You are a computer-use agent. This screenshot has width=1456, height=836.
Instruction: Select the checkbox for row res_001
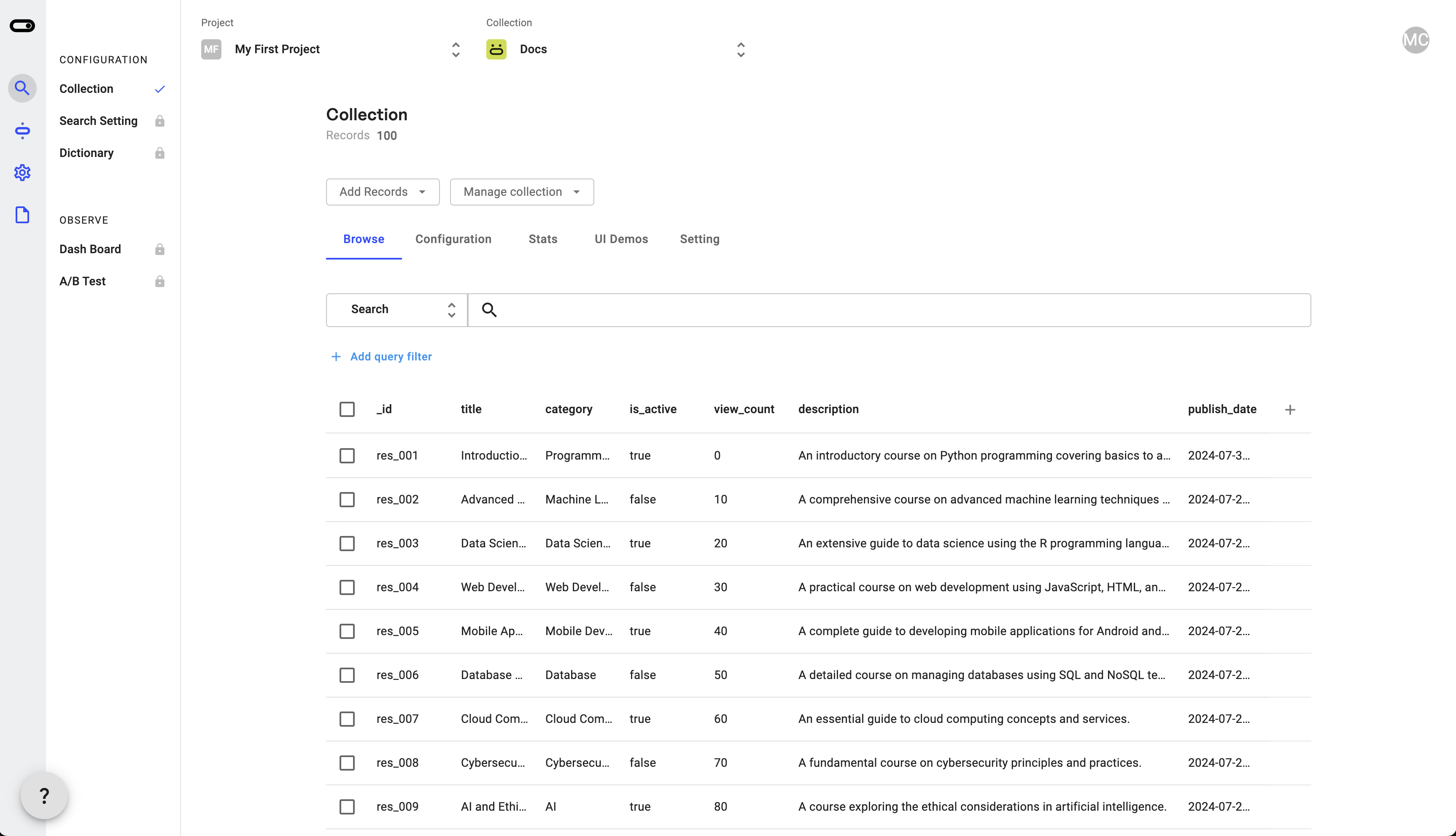pyautogui.click(x=347, y=456)
